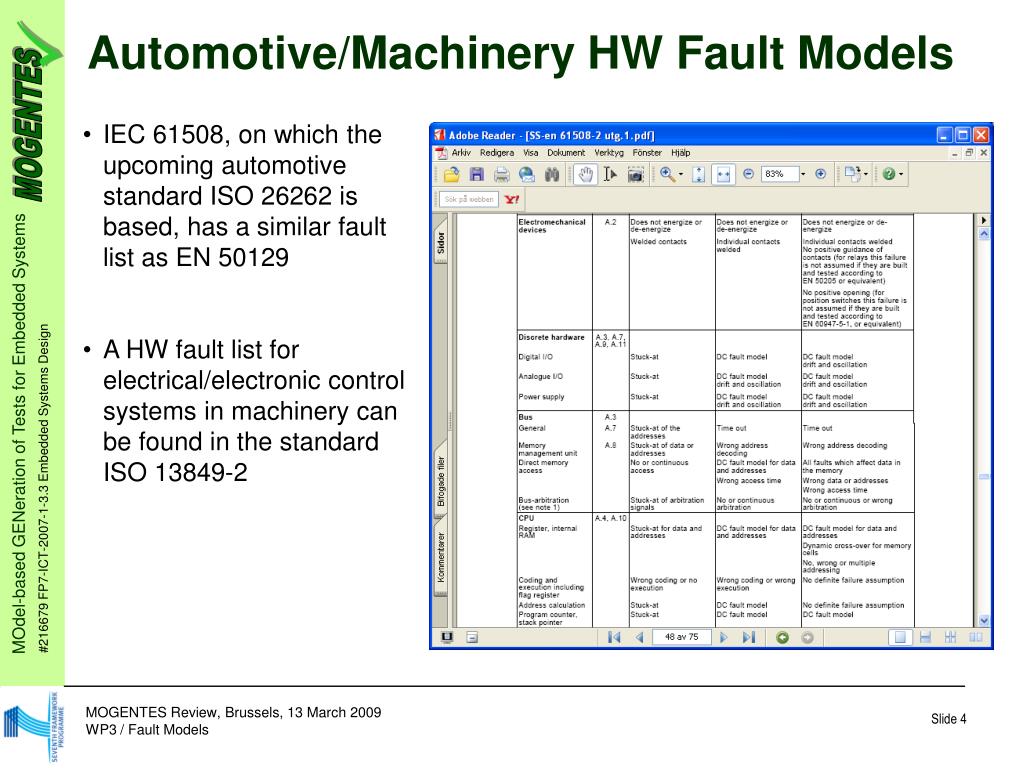
Task: Click the Print icon in Adobe Reader
Action: pyautogui.click(x=502, y=174)
